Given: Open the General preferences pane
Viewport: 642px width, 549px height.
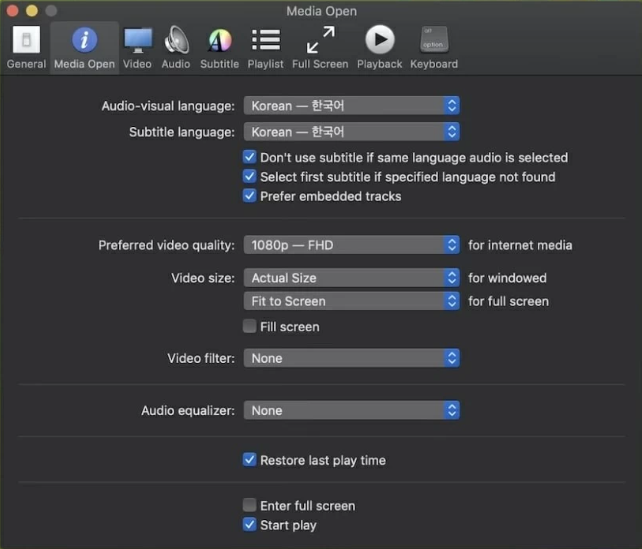Looking at the screenshot, I should [x=26, y=47].
